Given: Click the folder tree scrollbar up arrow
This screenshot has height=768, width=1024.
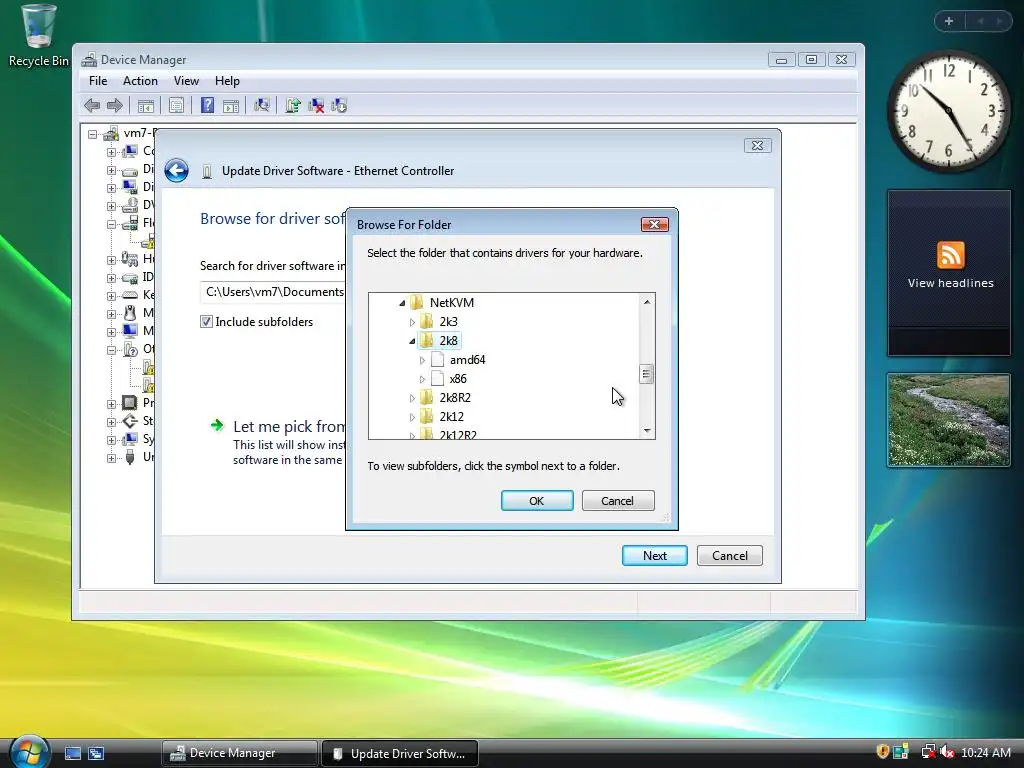Looking at the screenshot, I should click(x=647, y=302).
